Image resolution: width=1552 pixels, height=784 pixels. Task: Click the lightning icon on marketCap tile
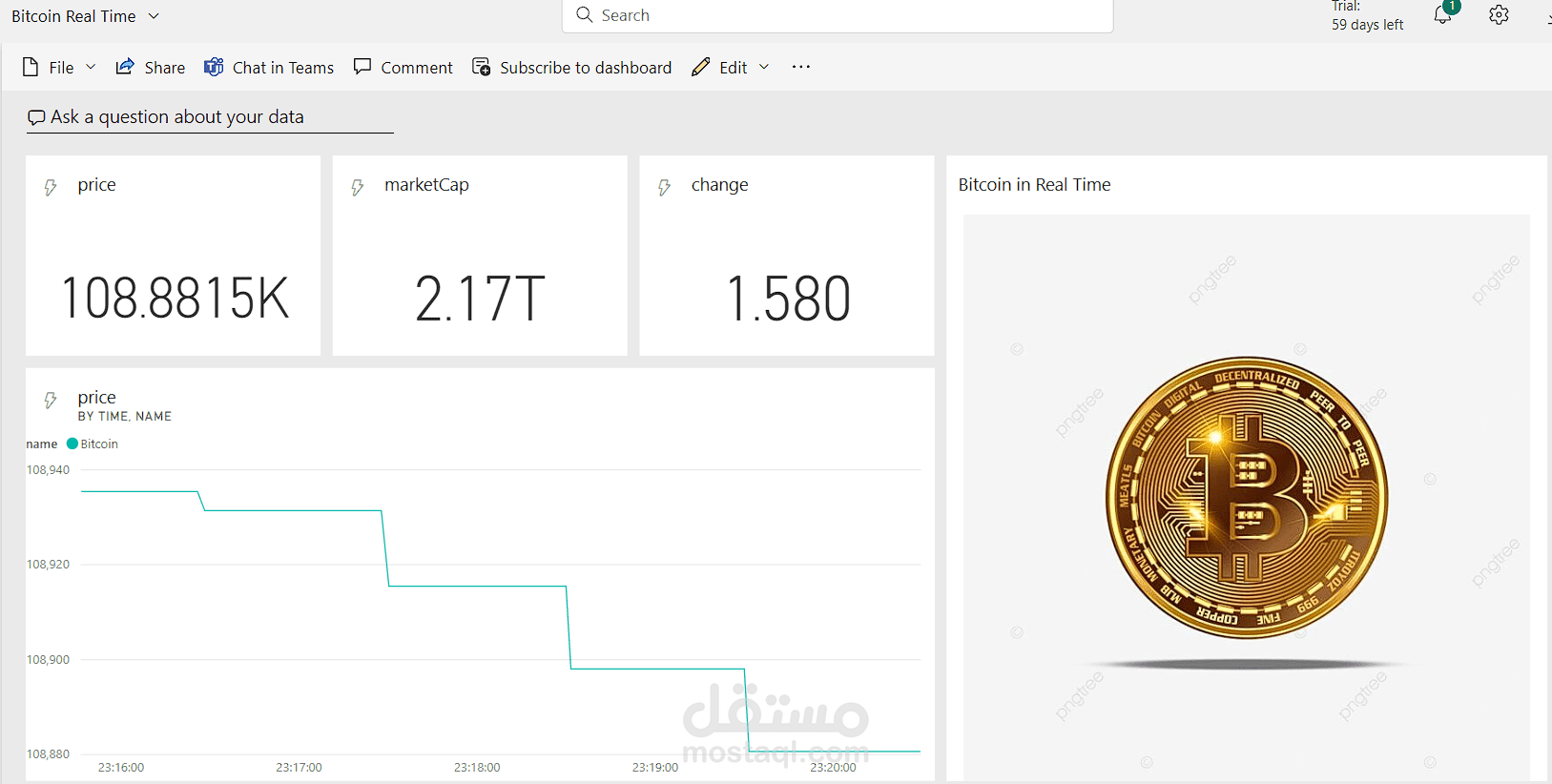[x=358, y=187]
